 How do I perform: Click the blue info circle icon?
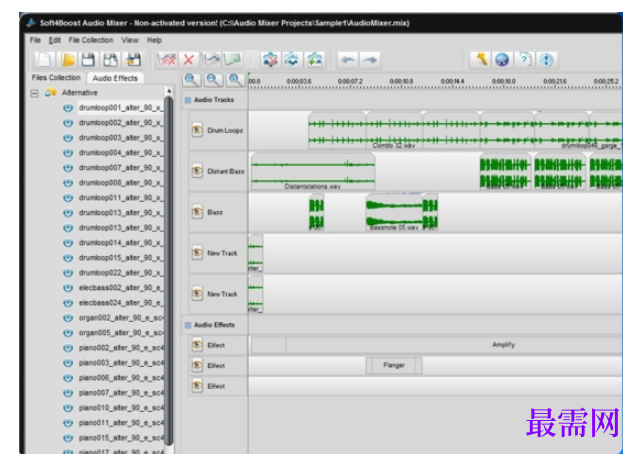pyautogui.click(x=546, y=60)
